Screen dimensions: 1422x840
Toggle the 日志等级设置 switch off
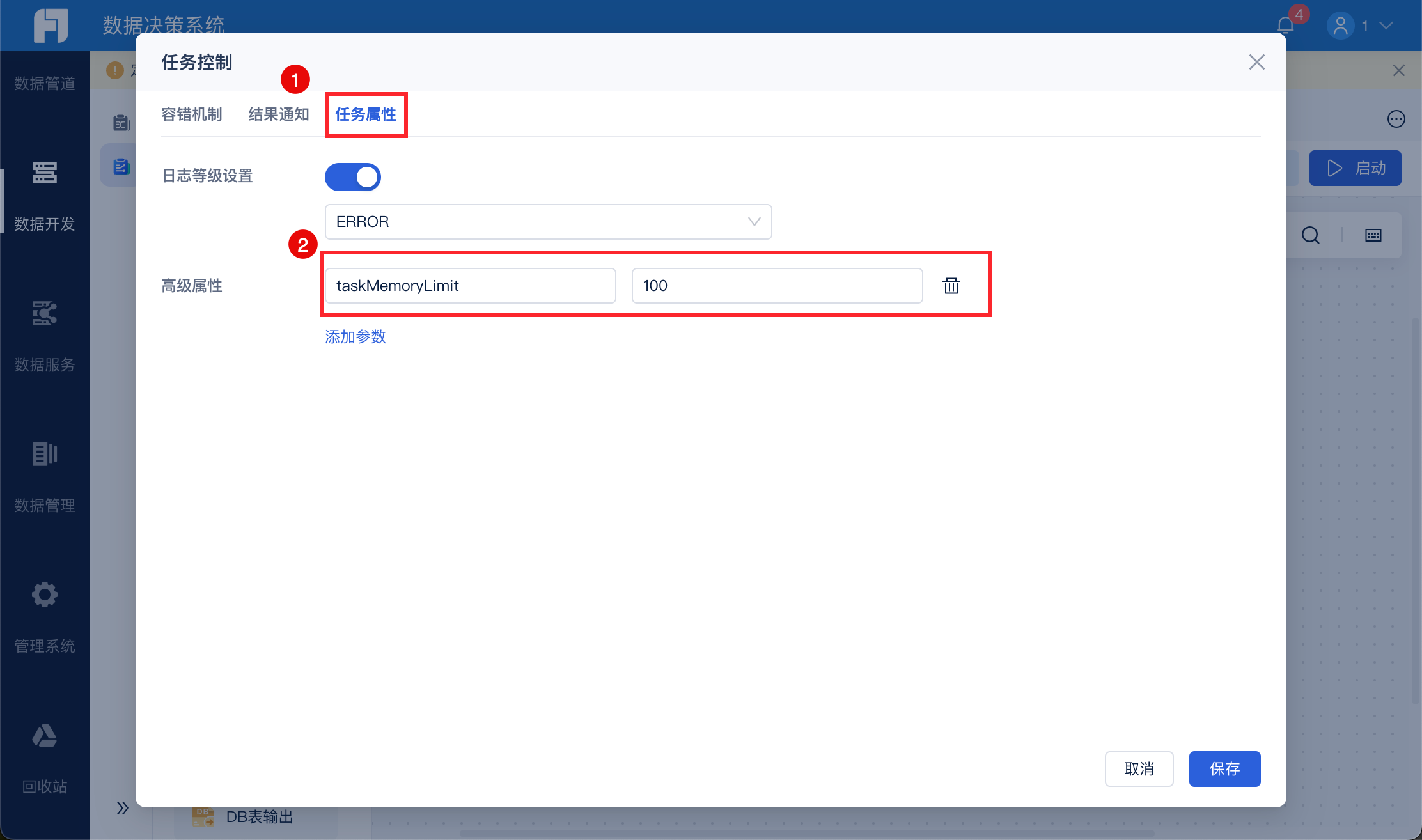click(353, 177)
